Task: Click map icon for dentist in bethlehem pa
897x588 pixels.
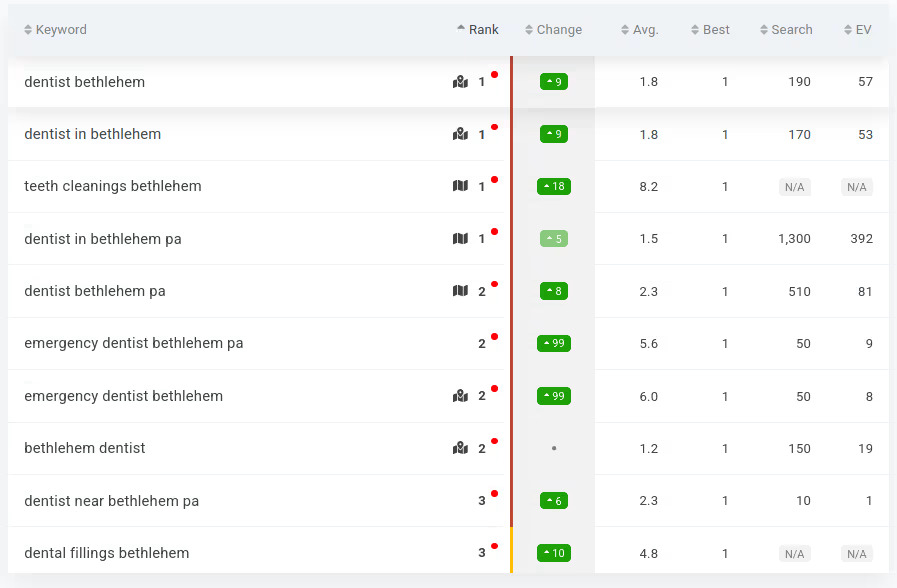Action: (460, 239)
